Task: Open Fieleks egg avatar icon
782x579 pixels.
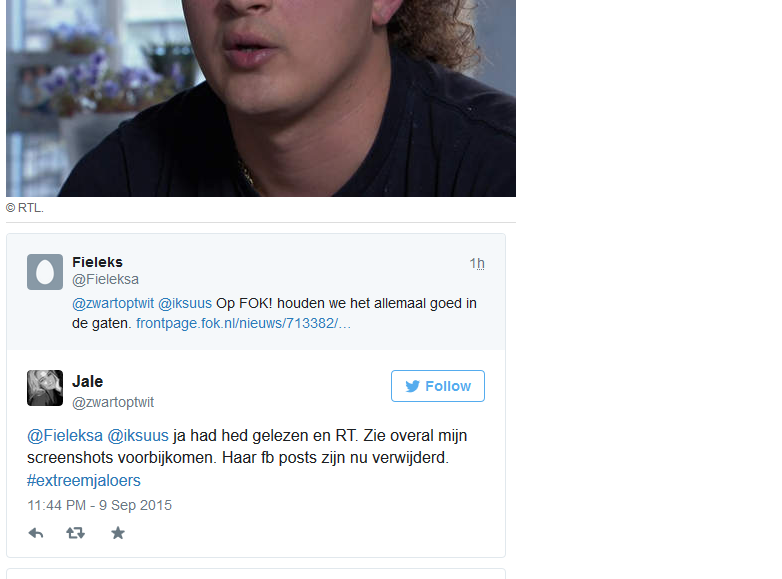Action: click(45, 272)
